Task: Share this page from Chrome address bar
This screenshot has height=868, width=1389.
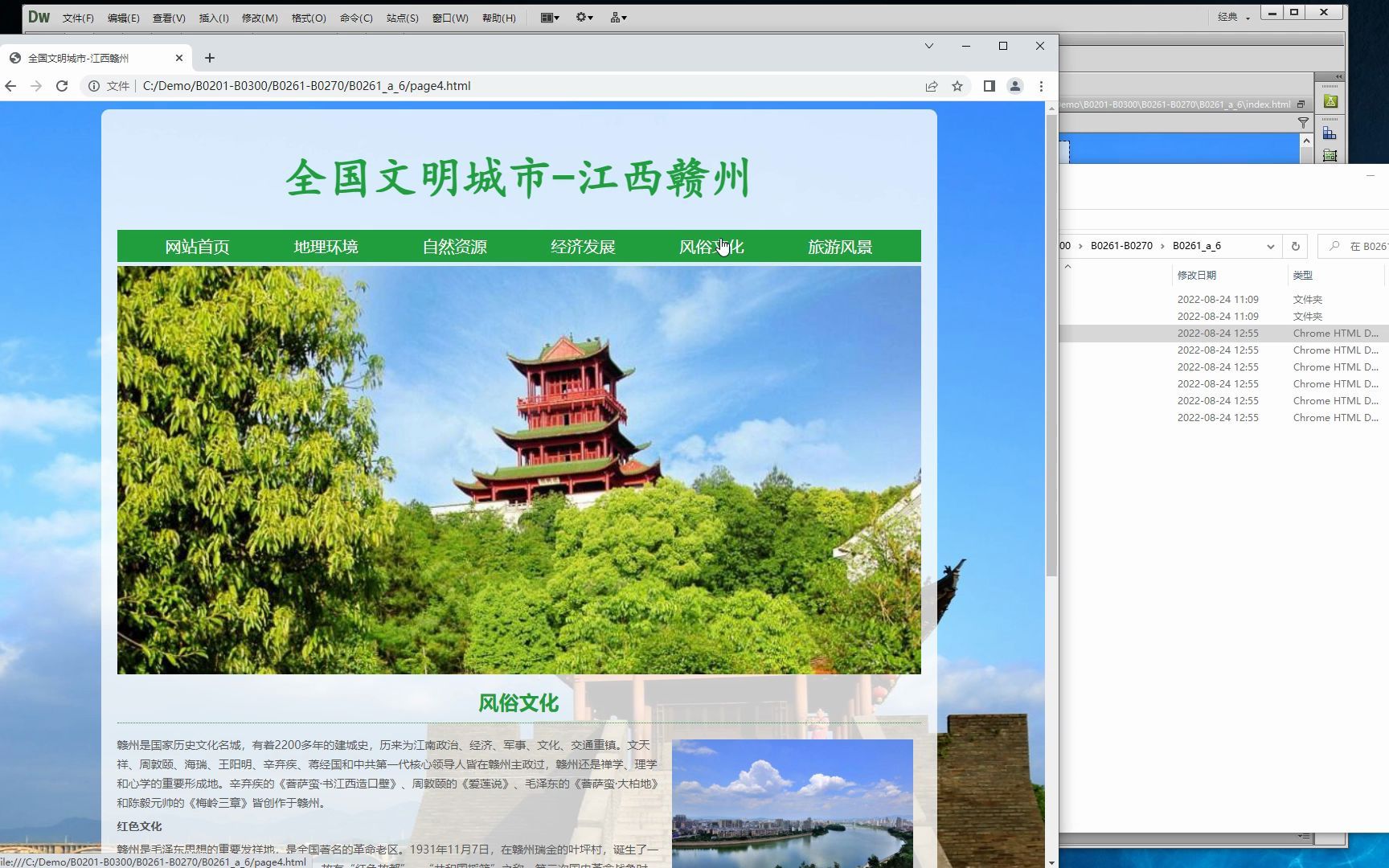Action: (932, 86)
